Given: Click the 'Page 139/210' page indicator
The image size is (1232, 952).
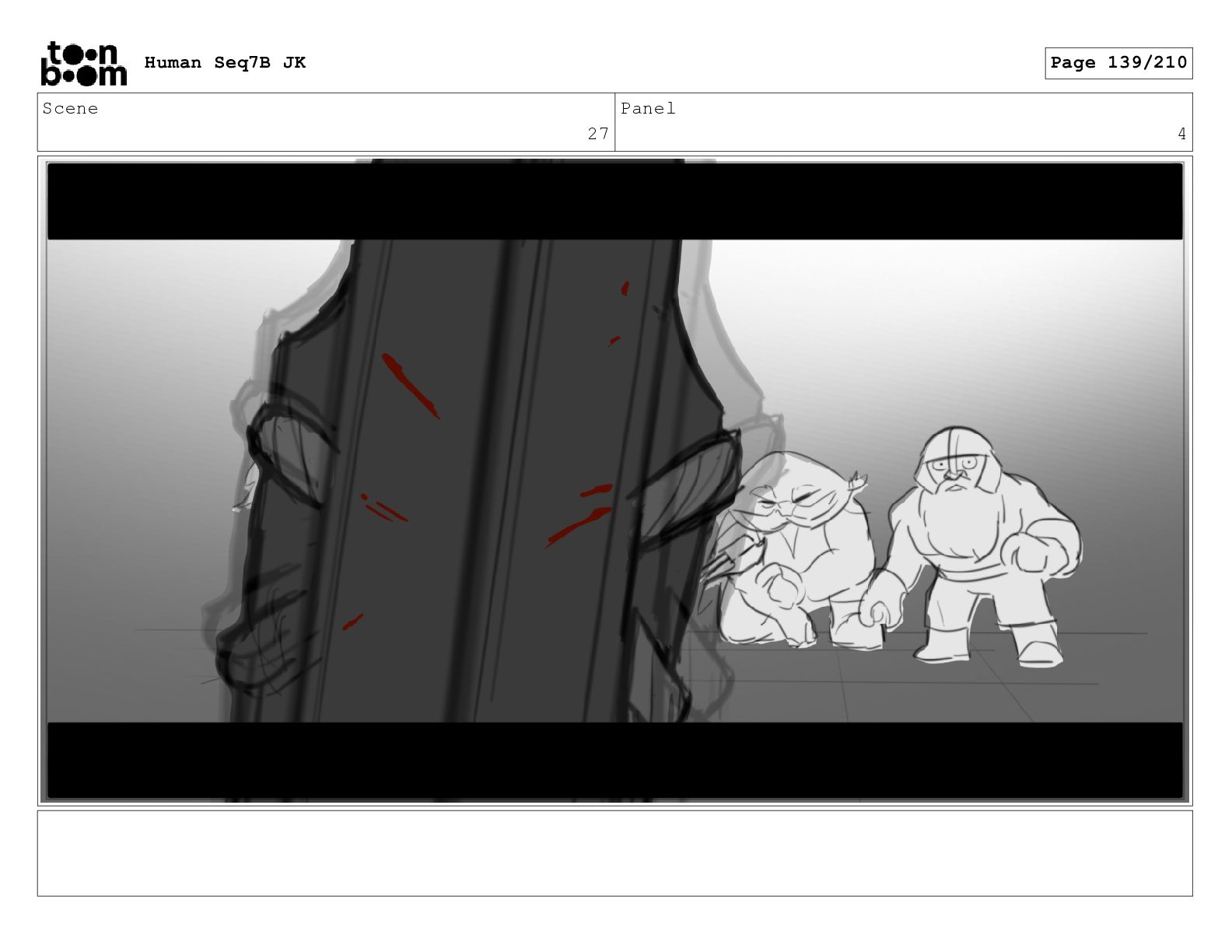Looking at the screenshot, I should tap(1118, 63).
